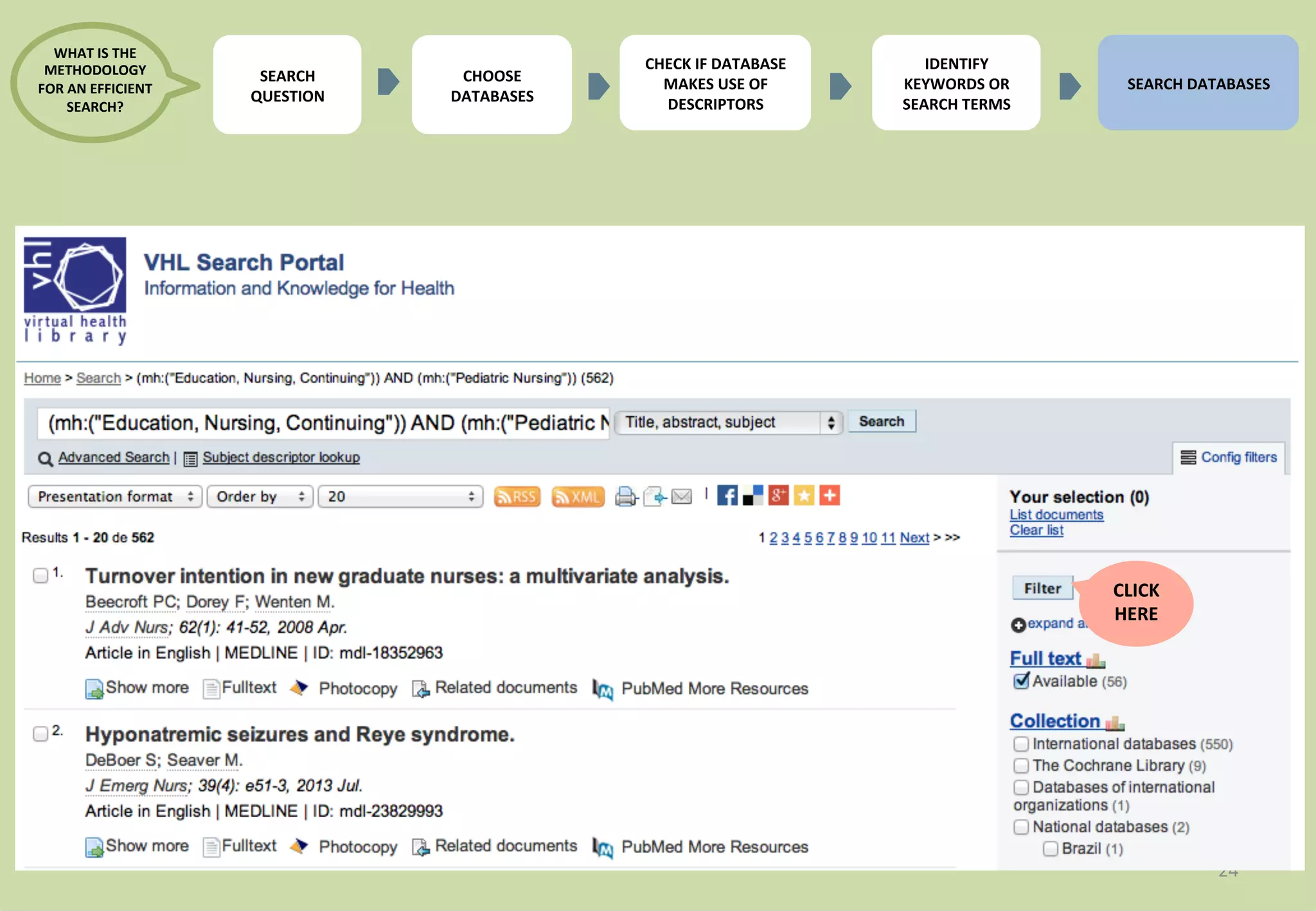
Task: Go to results page 11
Action: [888, 538]
